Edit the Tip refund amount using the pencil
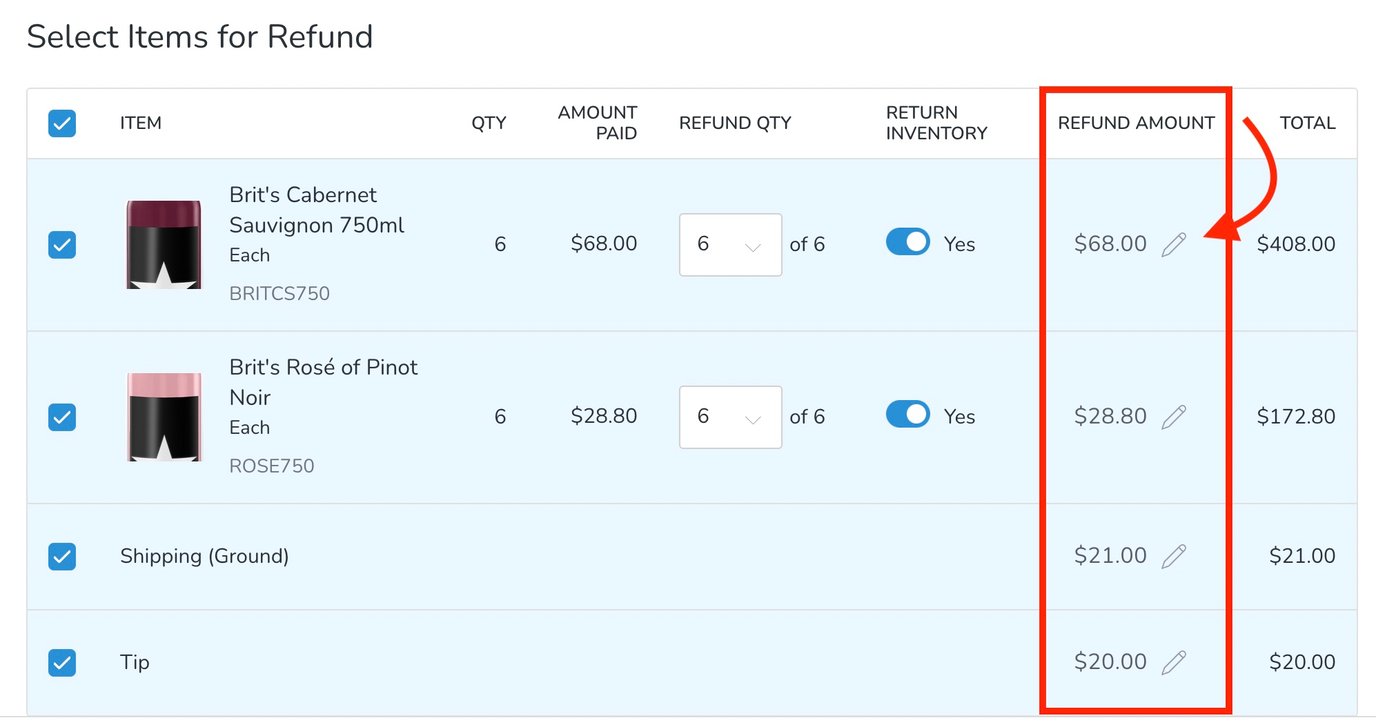 point(1175,661)
